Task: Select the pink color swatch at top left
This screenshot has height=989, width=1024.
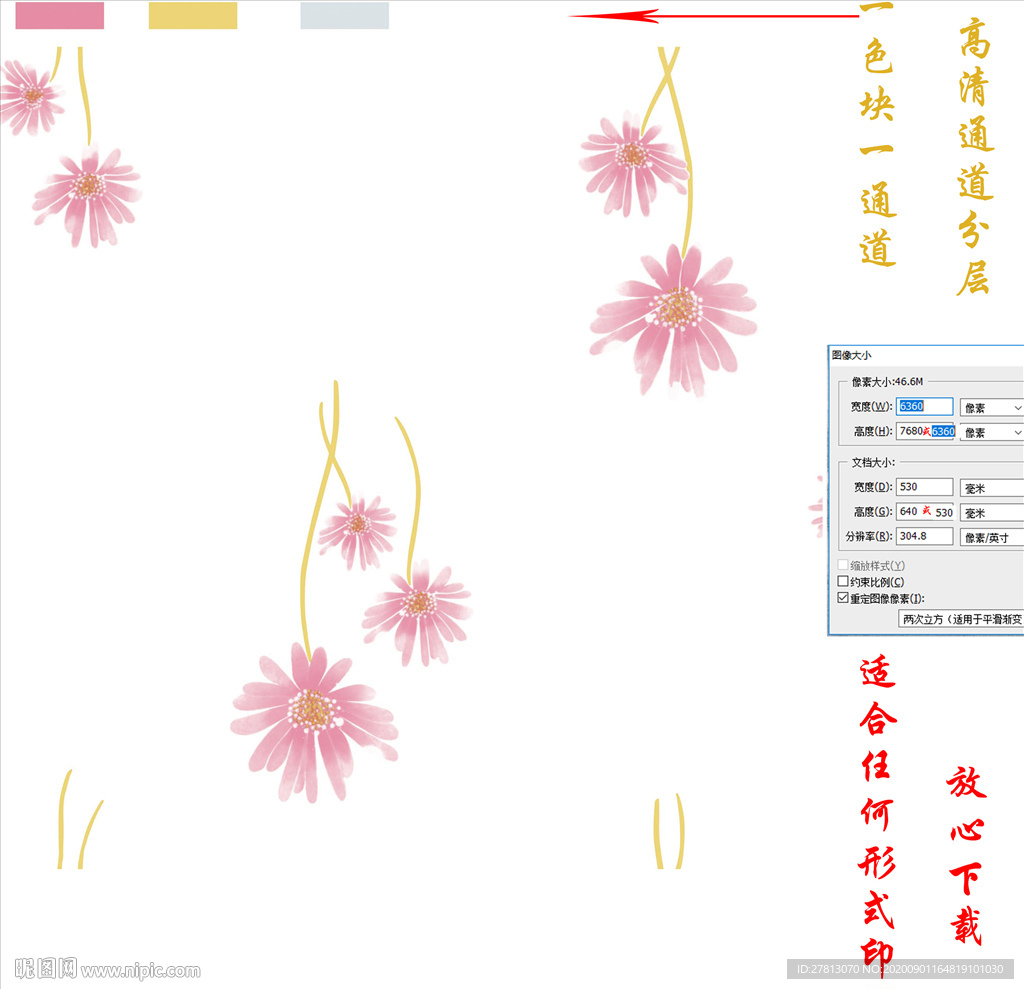Action: pyautogui.click(x=58, y=17)
